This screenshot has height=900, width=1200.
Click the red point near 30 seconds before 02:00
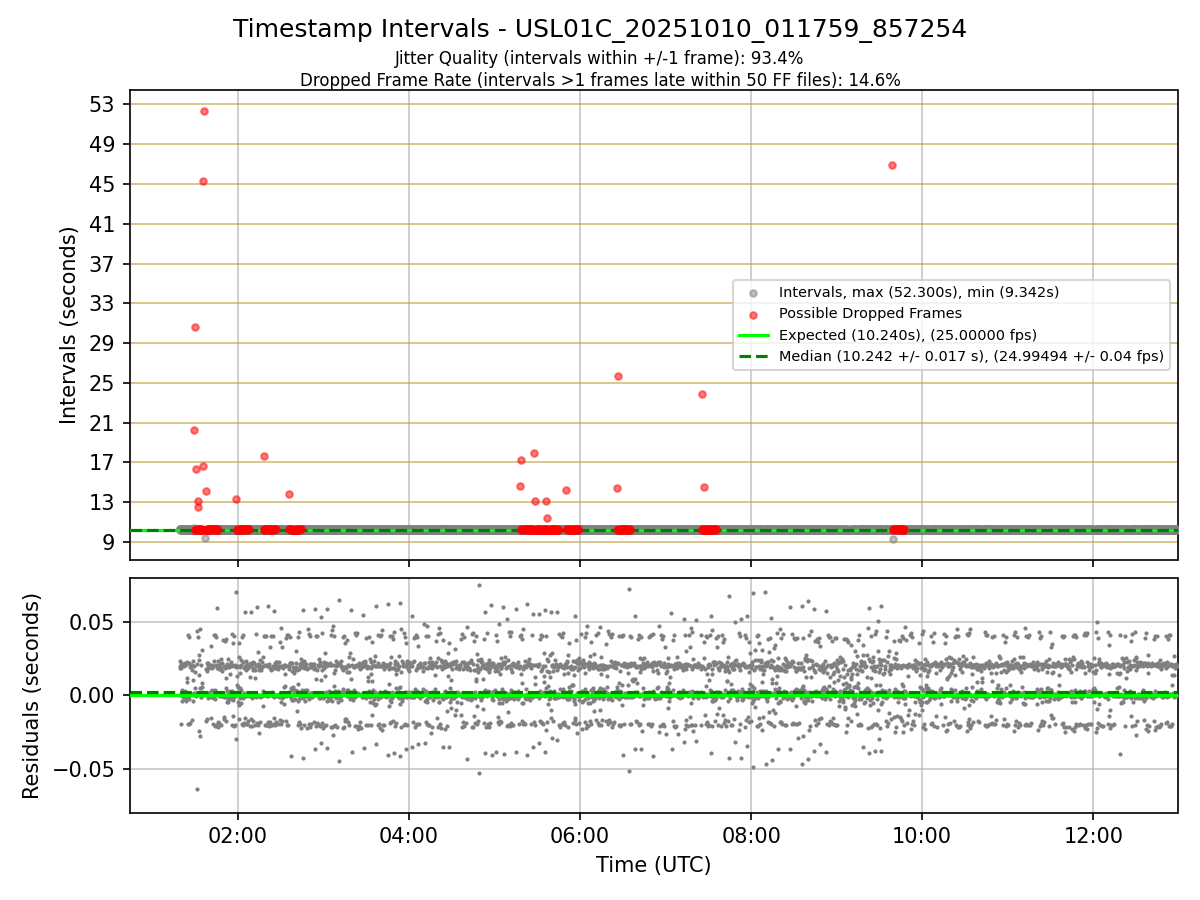click(x=195, y=327)
